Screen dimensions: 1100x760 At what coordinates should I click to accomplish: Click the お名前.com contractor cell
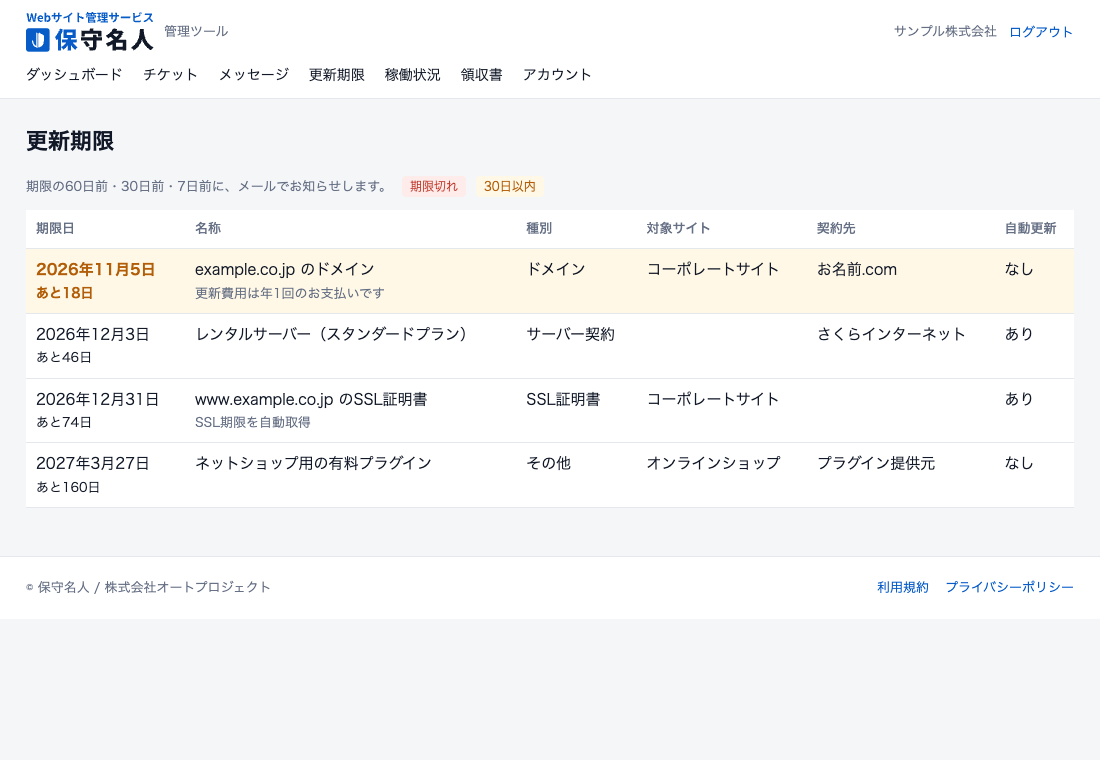[x=857, y=269]
